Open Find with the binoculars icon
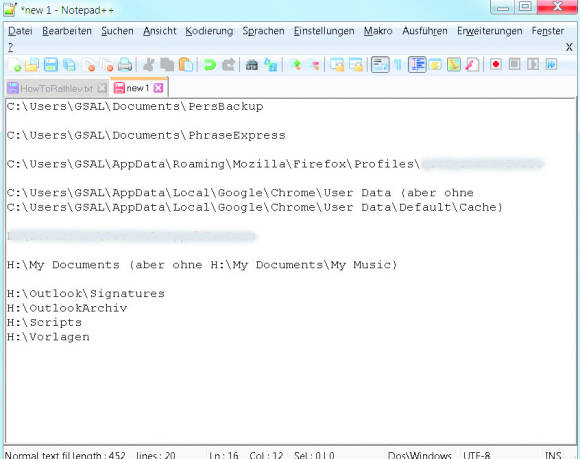 252,65
